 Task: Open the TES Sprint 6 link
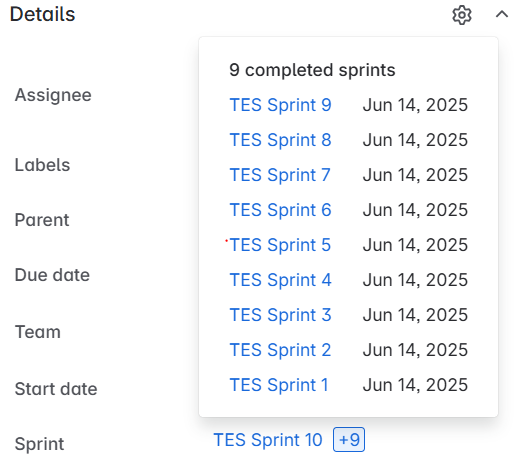point(280,210)
